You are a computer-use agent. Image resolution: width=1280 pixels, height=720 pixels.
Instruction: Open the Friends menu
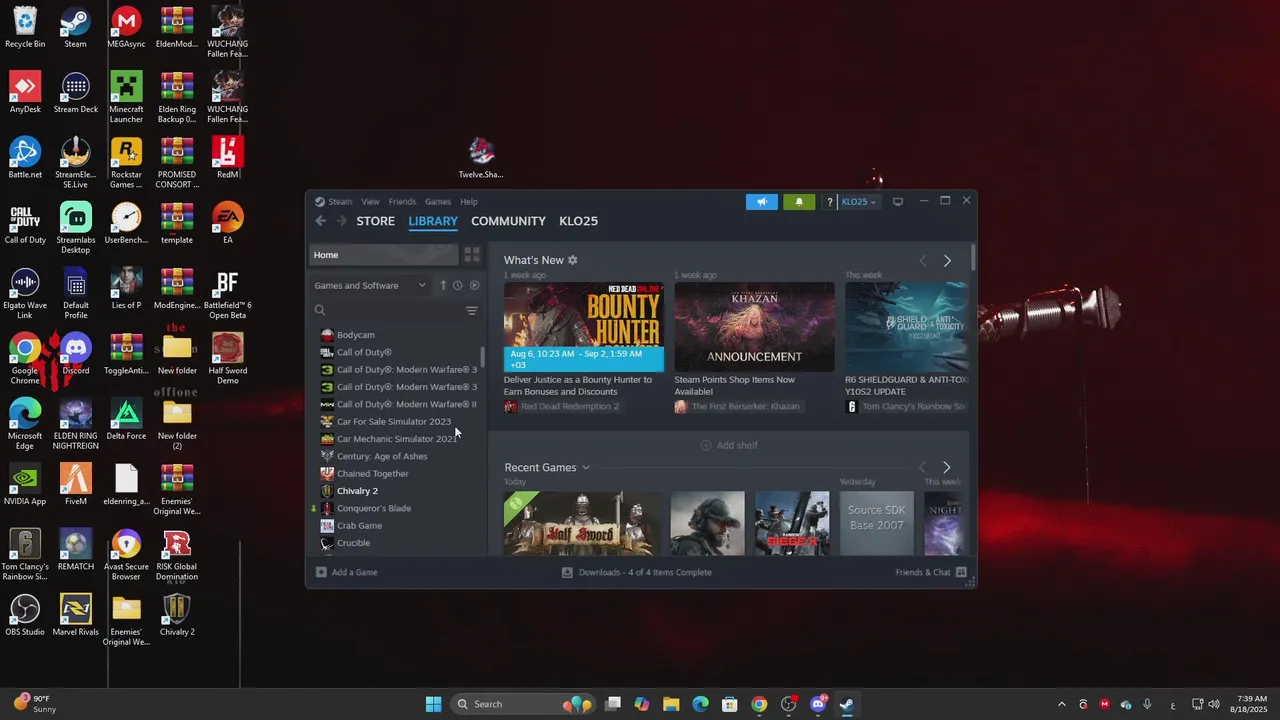tap(402, 202)
